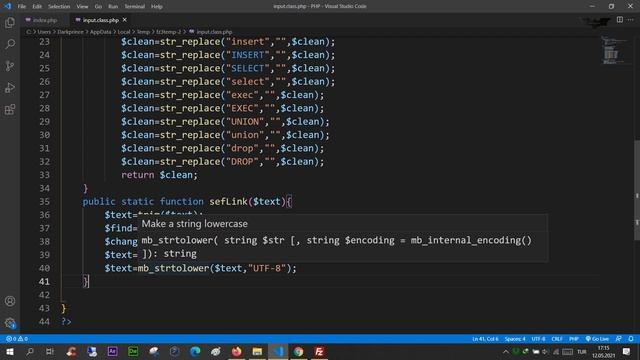The width and height of the screenshot is (640, 360).
Task: Show hidden system tray icons
Action: click(506, 351)
